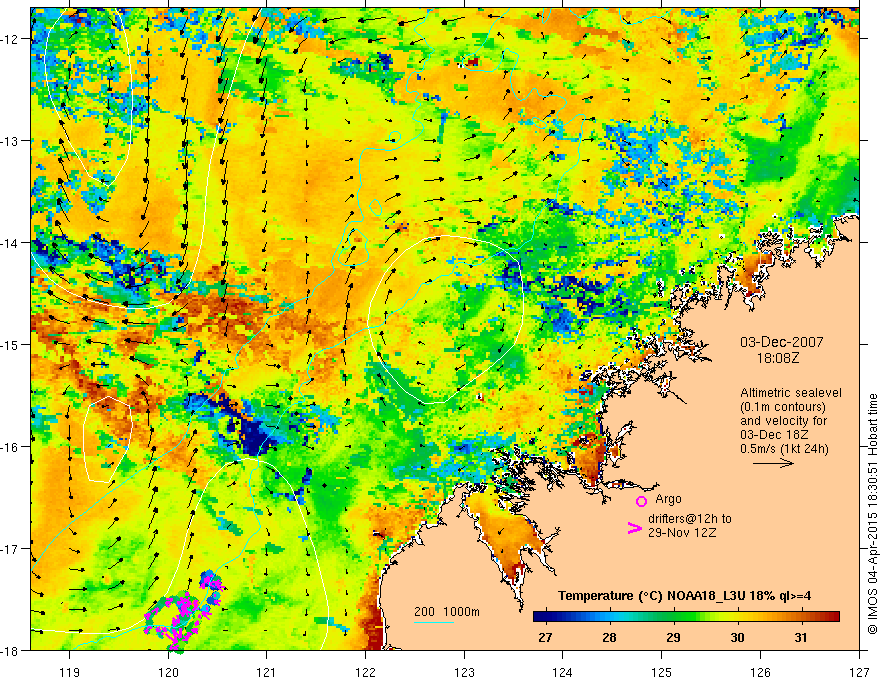Click the latitude axis label -15
This screenshot has width=880, height=680.
[x=11, y=344]
